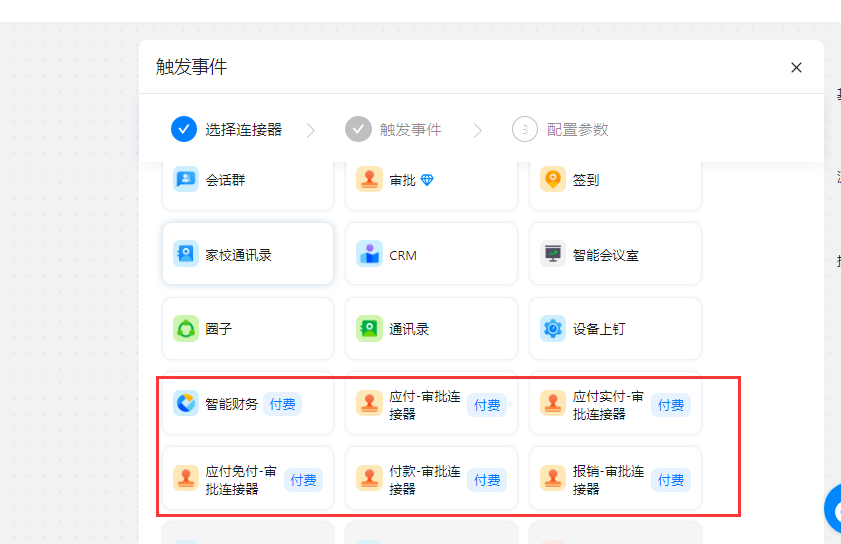Select the 圈子 connector label
The height and width of the screenshot is (544, 841).
pyautogui.click(x=219, y=329)
